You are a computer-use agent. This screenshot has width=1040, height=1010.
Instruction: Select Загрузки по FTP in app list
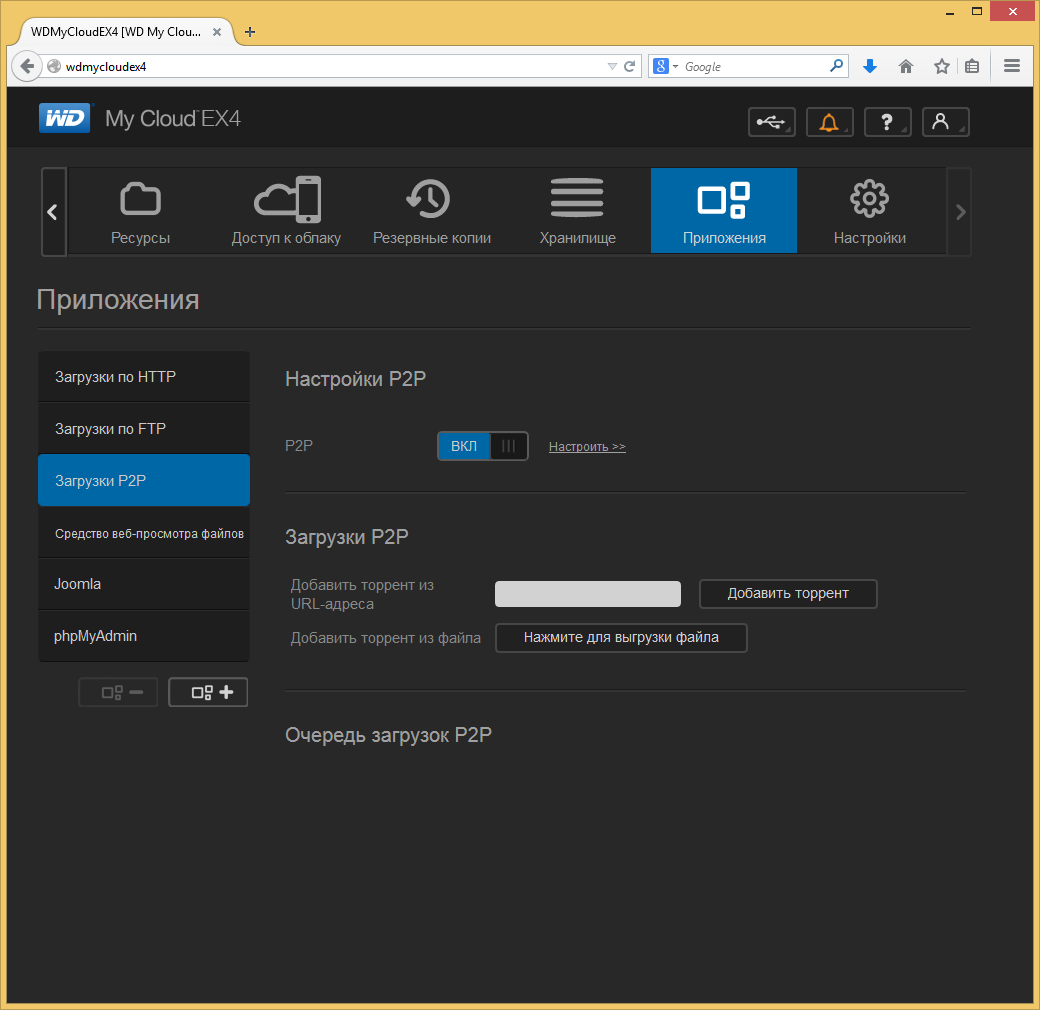pos(144,428)
